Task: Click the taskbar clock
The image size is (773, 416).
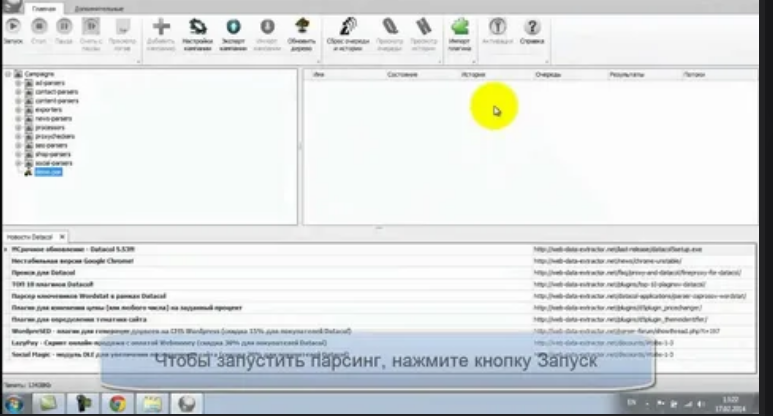Action: (731, 404)
